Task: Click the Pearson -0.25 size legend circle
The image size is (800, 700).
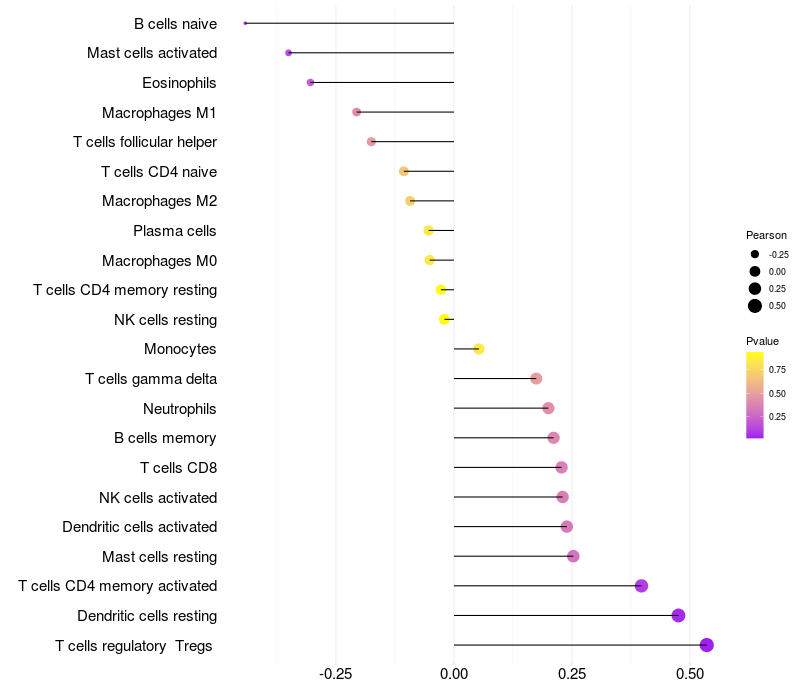Action: click(755, 254)
